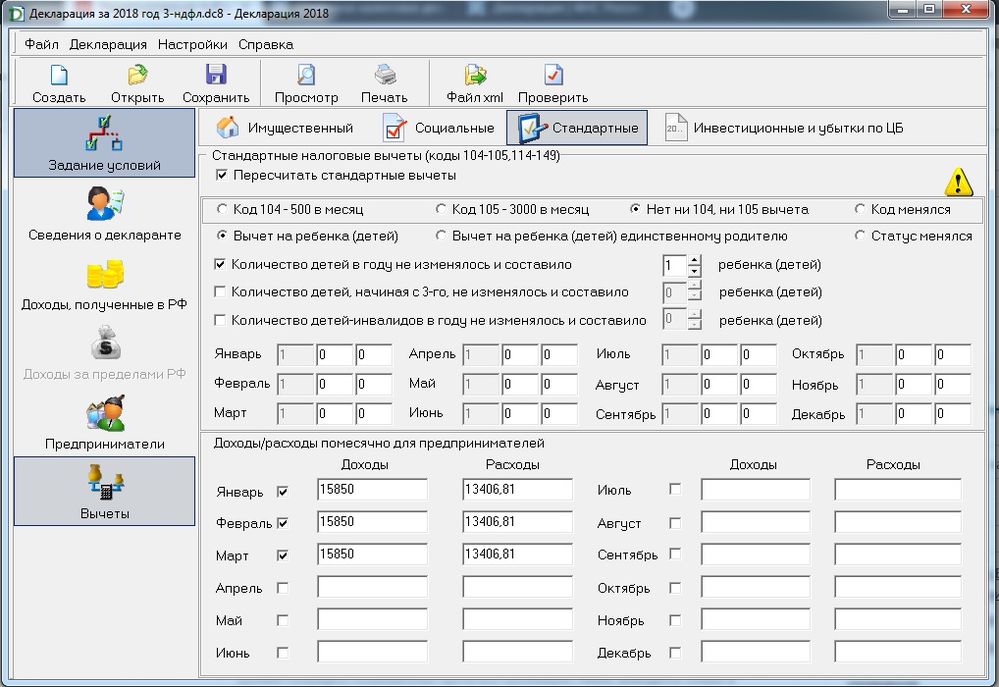Click the yellow warning triangle icon
The image size is (999, 687).
coord(958,182)
